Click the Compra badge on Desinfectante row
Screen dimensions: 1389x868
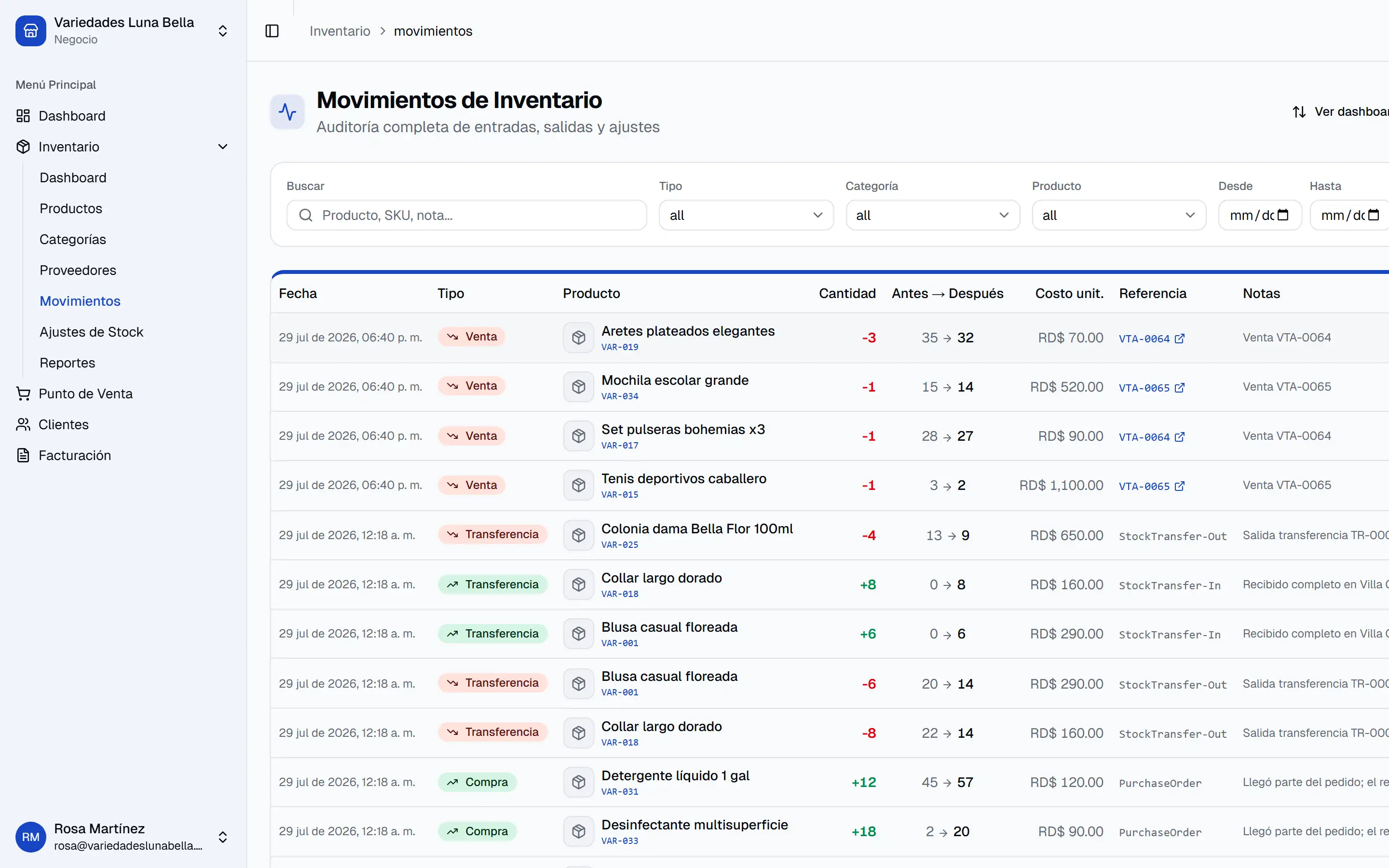click(x=477, y=831)
